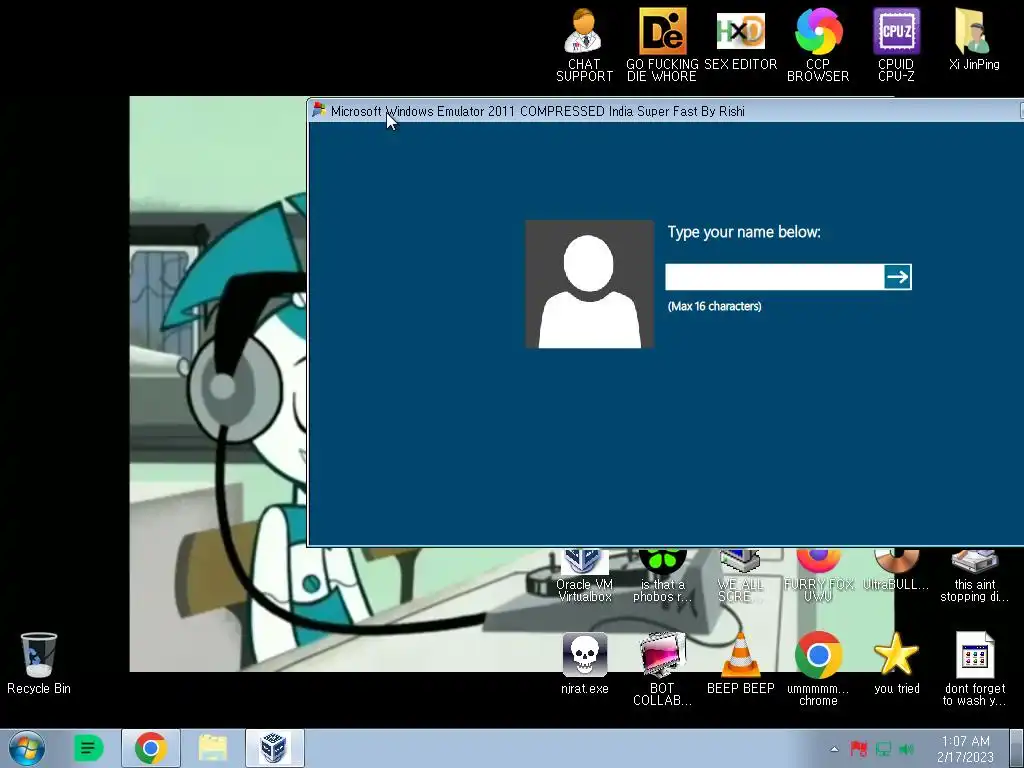The height and width of the screenshot is (768, 1024).
Task: Select the UltraBULL... disc icon
Action: [x=896, y=571]
